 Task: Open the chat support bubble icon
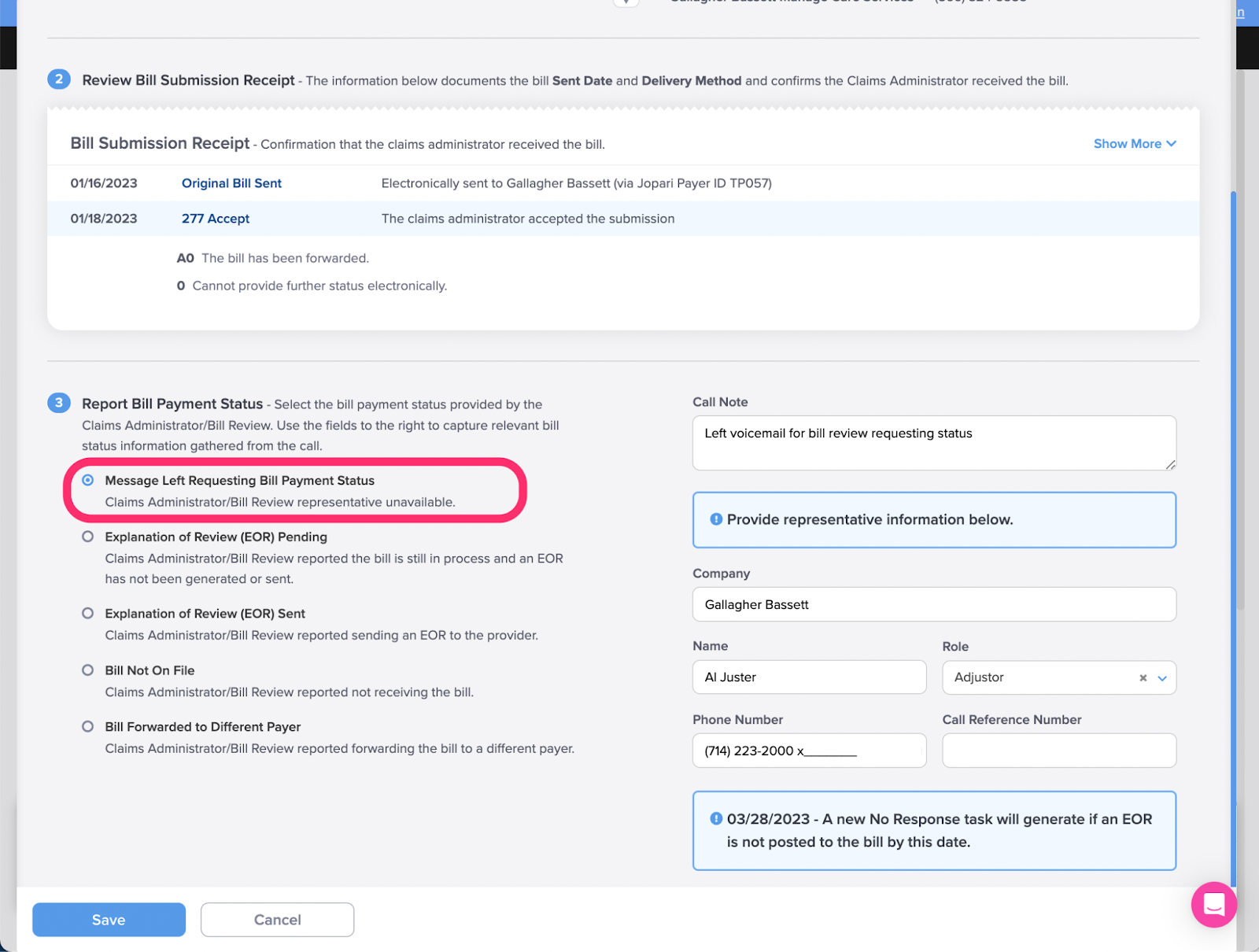(1213, 904)
